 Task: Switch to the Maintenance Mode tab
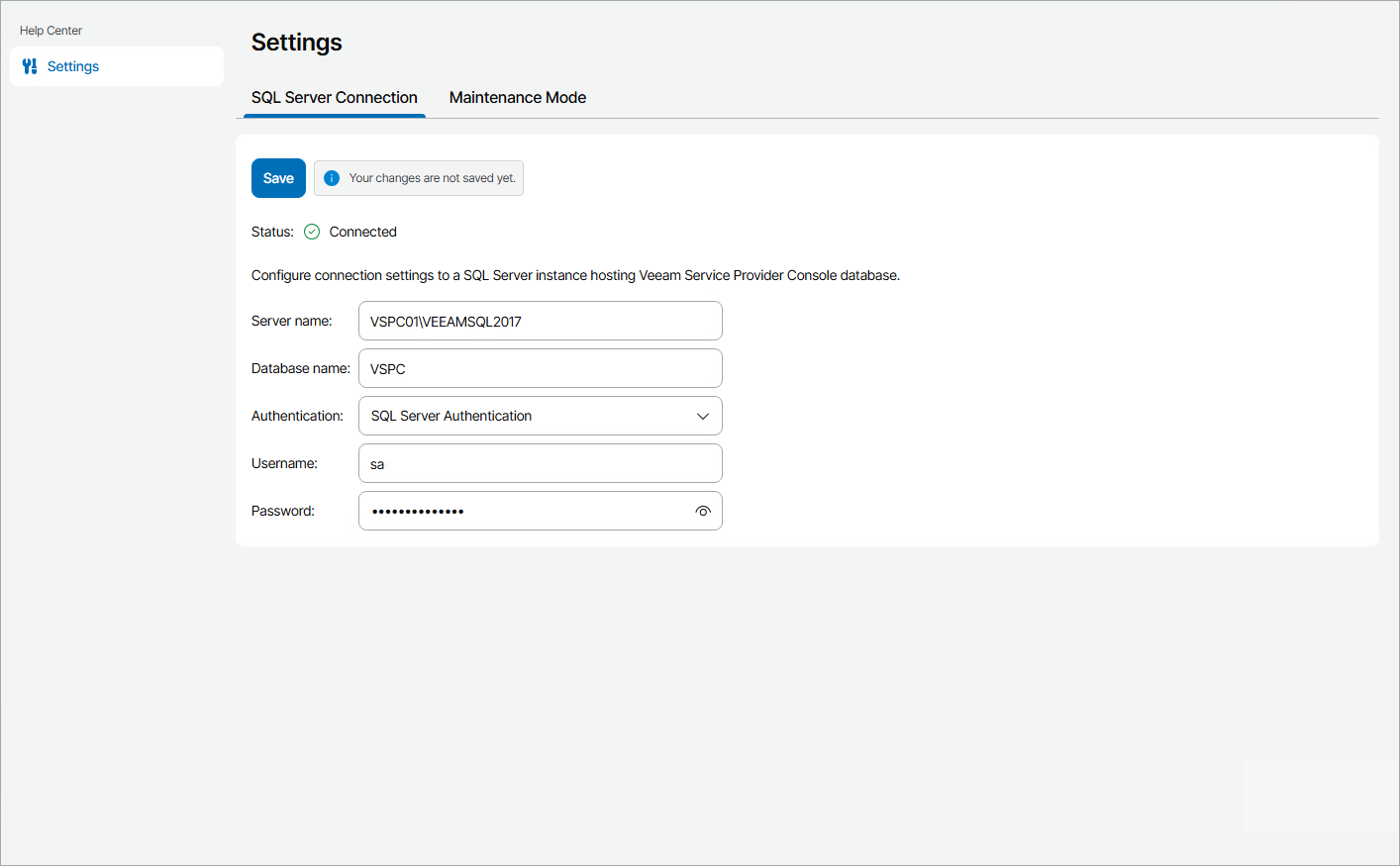click(518, 97)
